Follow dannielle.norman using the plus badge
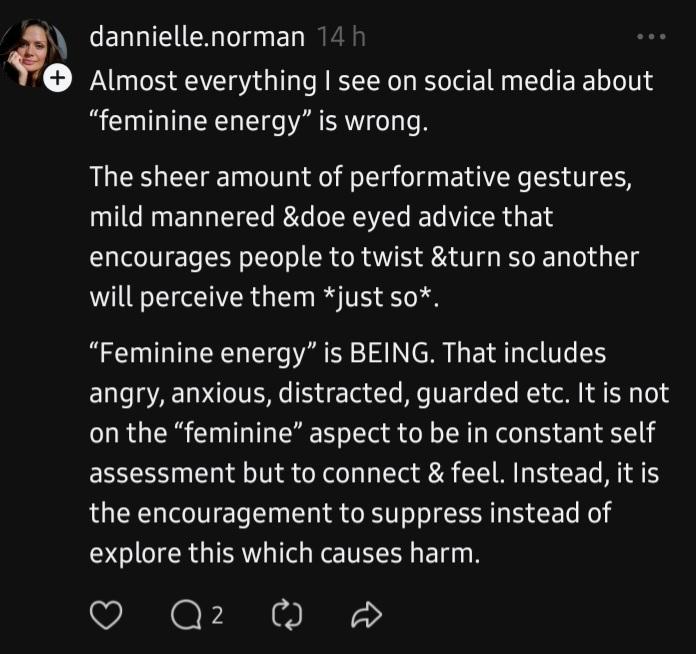 [x=58, y=78]
